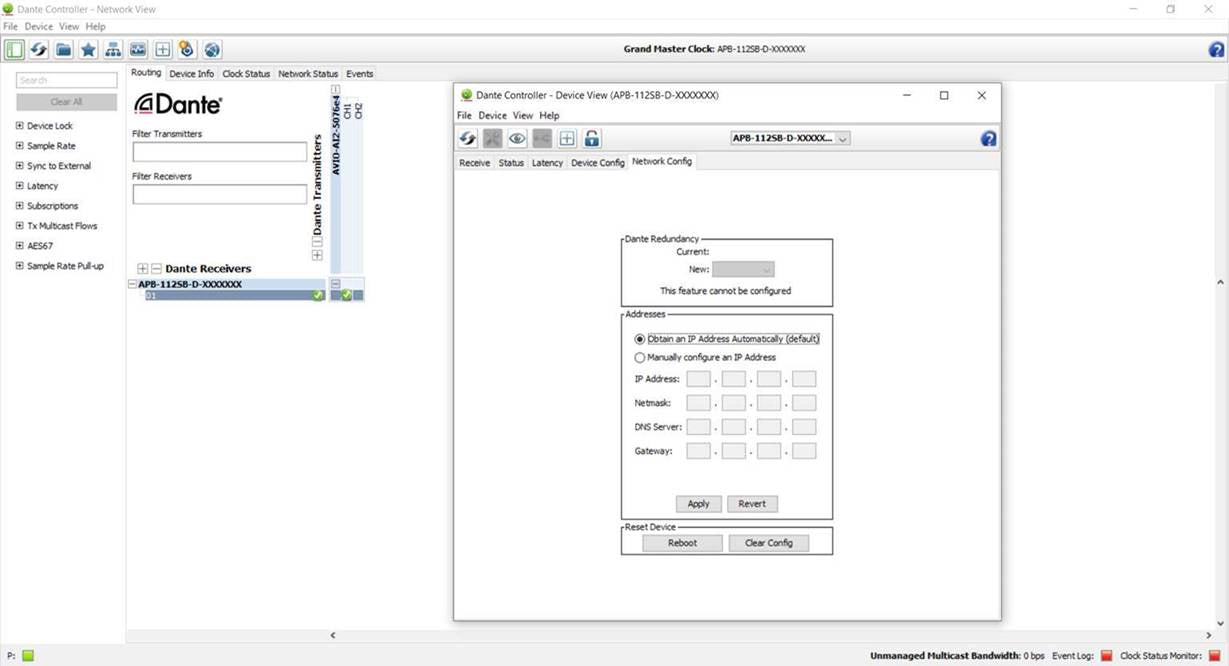This screenshot has height=666, width=1229.
Task: Click the Refresh icon in Device View toolbar
Action: [467, 139]
